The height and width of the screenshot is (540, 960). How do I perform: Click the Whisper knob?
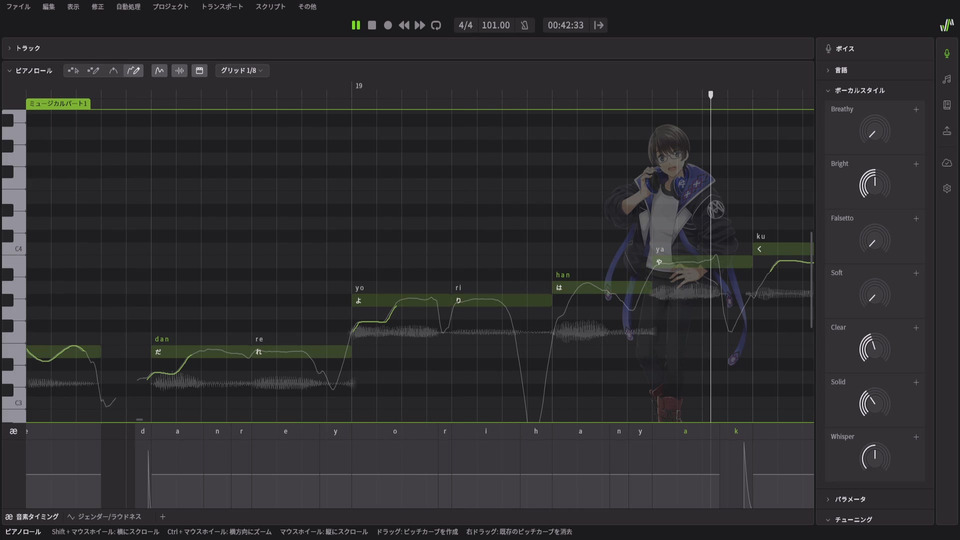pos(874,457)
